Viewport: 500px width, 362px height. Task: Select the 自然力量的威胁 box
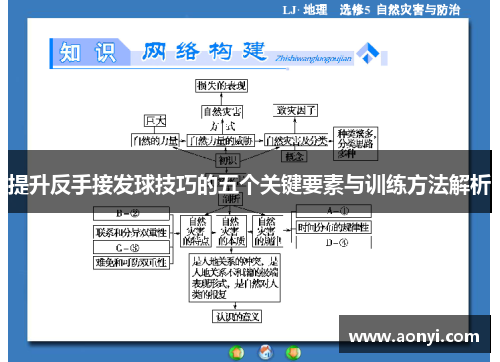pos(221,140)
